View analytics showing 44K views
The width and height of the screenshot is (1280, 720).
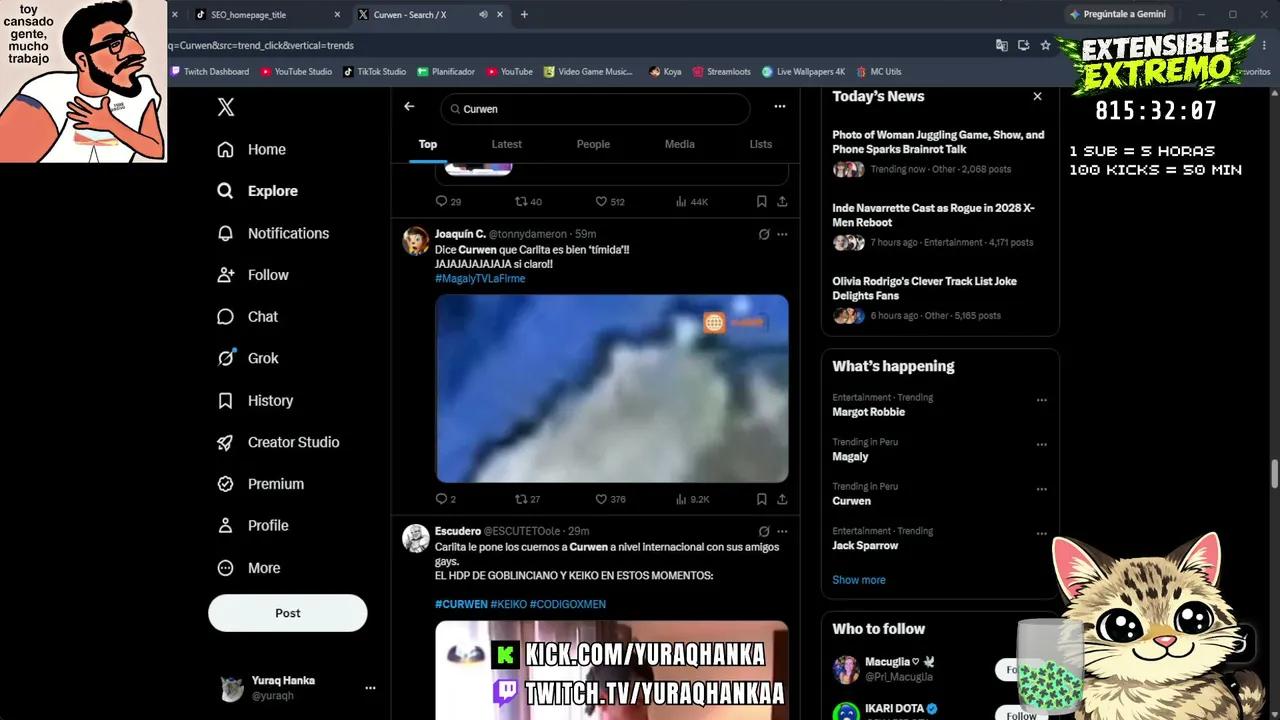[x=692, y=201]
